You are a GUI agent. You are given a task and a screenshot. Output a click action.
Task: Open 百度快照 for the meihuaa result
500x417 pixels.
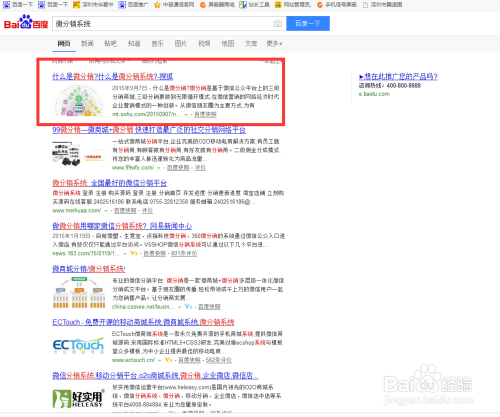(125, 211)
